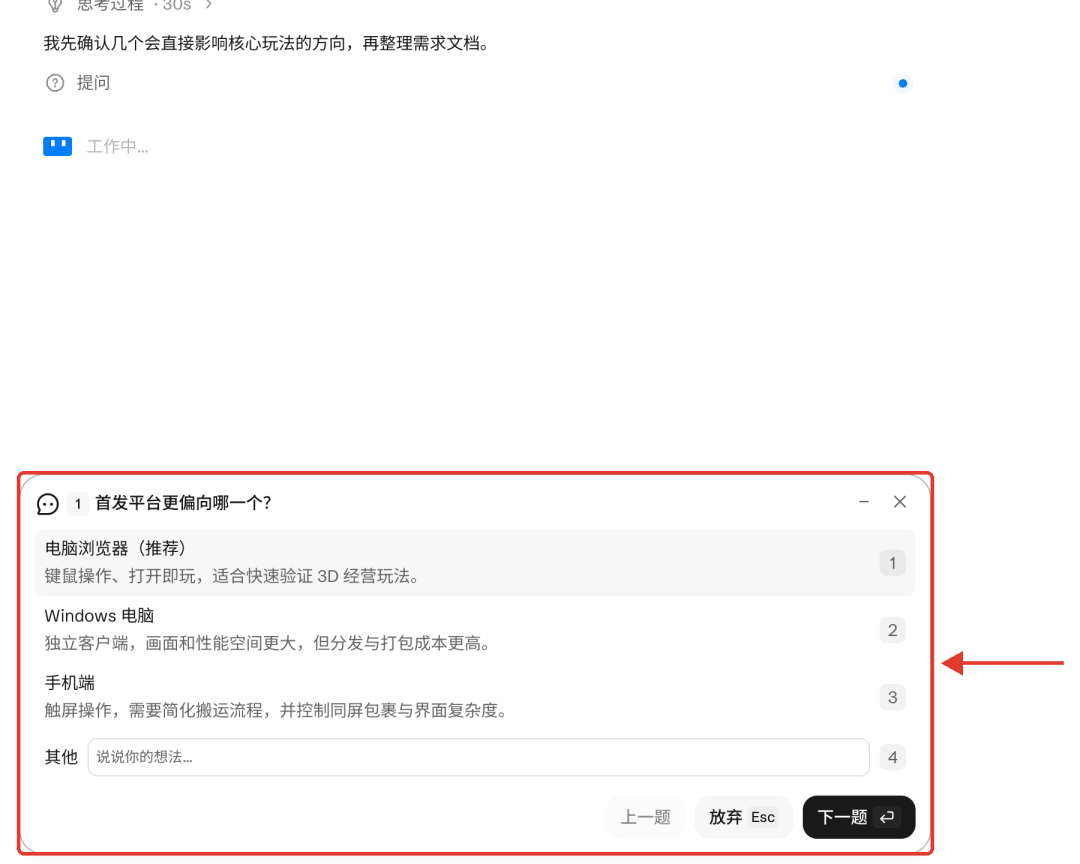The width and height of the screenshot is (1080, 864).
Task: Click the blue status dot beside 提问
Action: [x=902, y=83]
